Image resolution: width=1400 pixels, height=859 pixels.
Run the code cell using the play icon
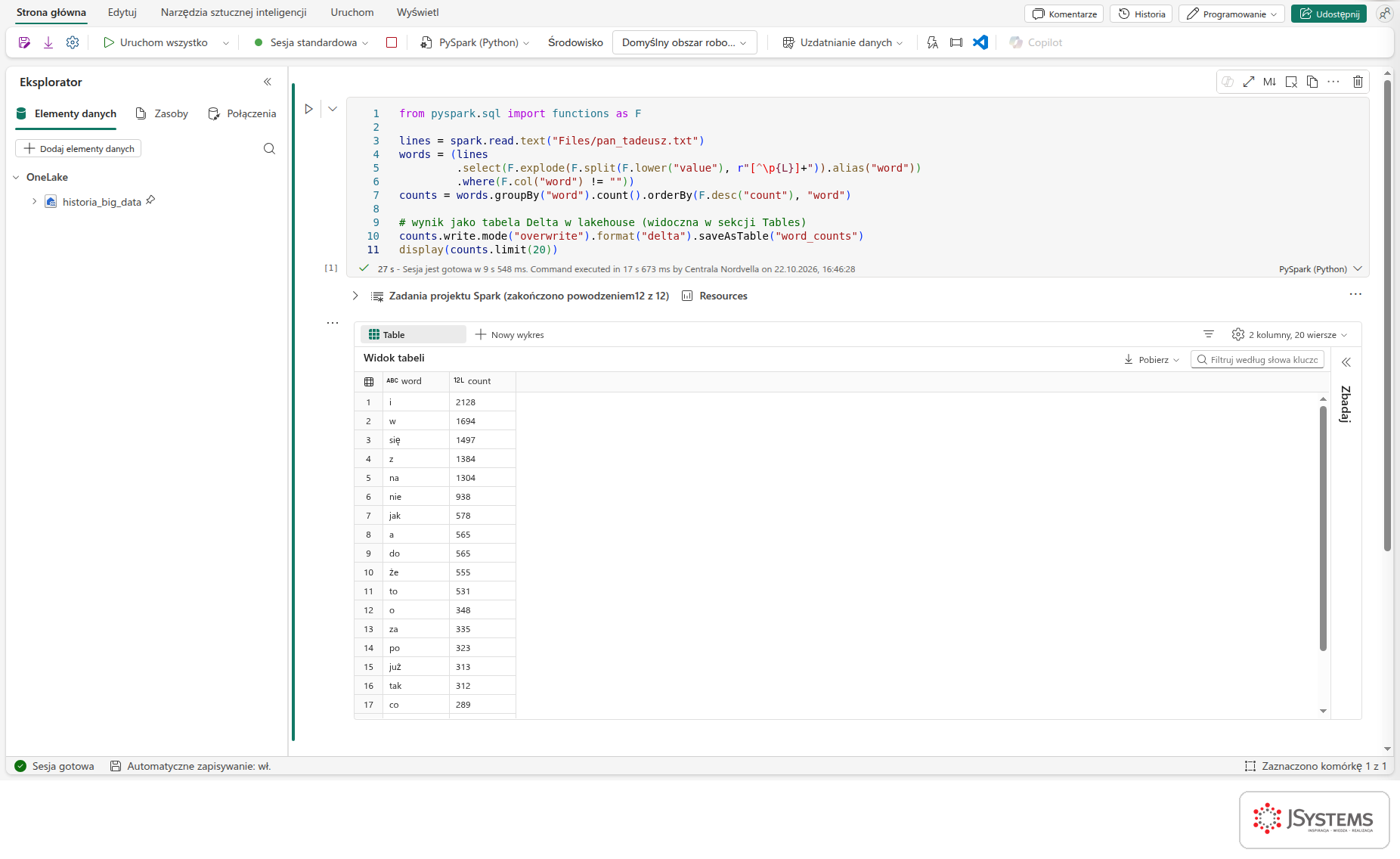click(x=308, y=109)
